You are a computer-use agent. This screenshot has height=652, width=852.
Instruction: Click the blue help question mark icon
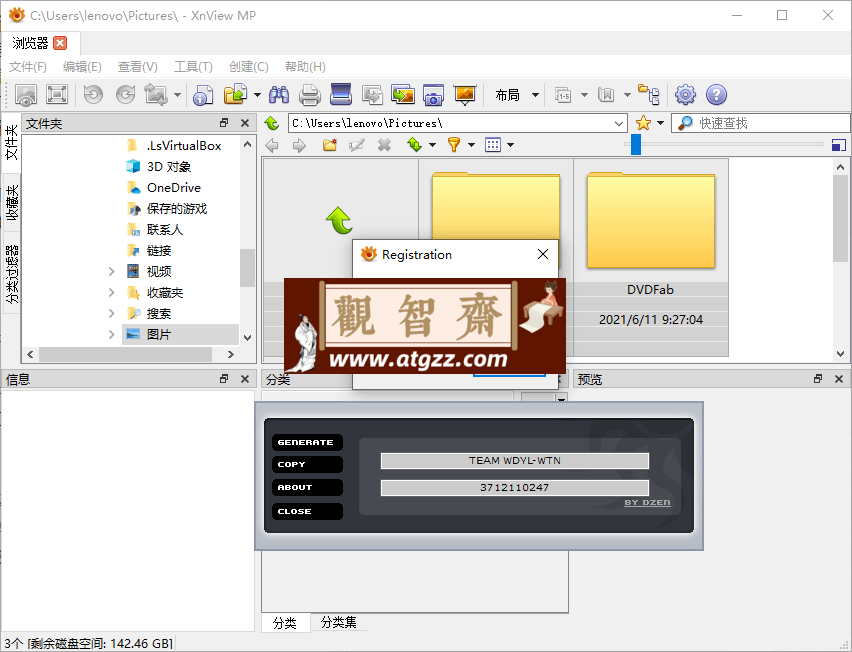coord(716,95)
